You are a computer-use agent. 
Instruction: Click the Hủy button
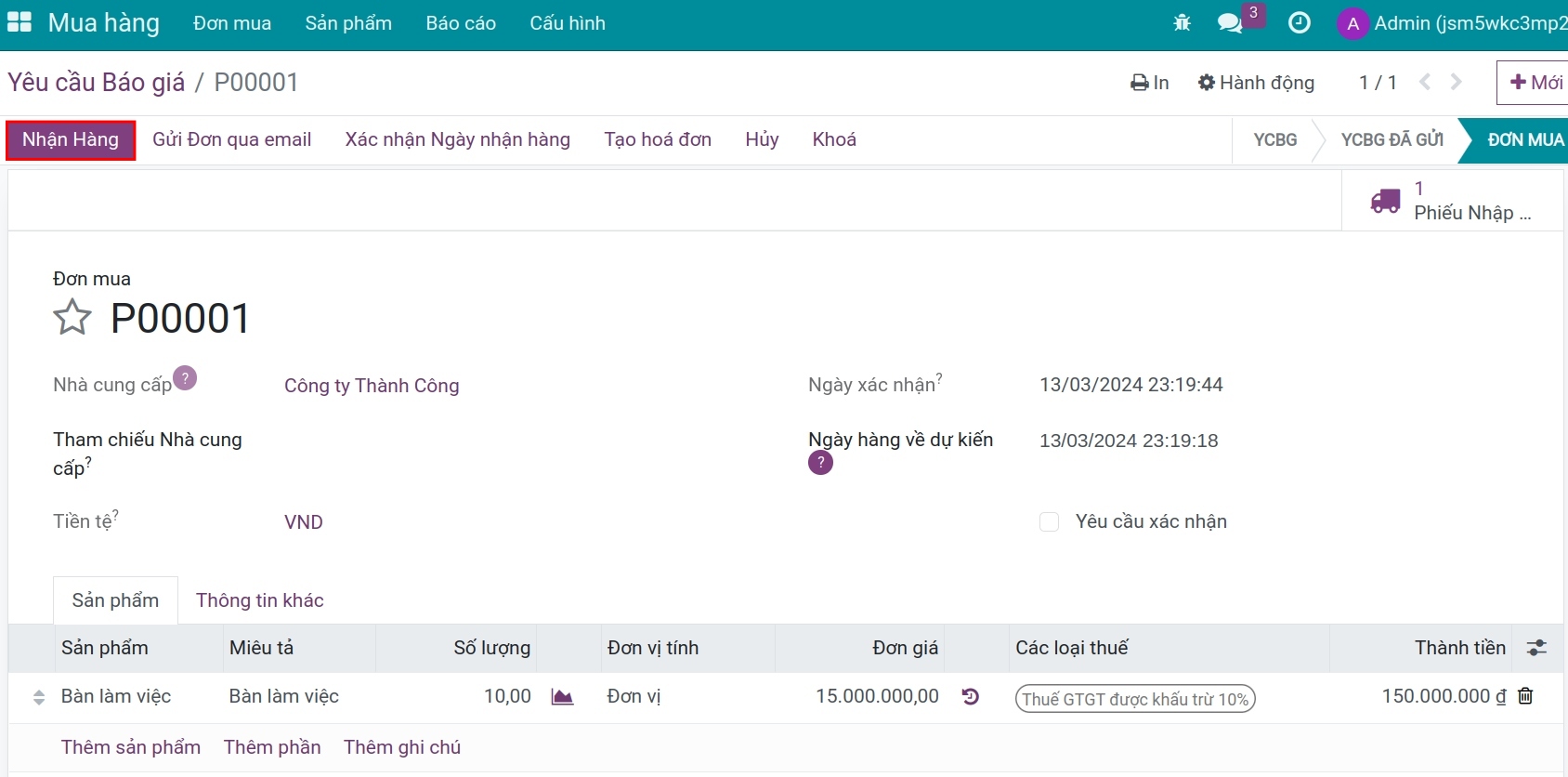coord(762,139)
